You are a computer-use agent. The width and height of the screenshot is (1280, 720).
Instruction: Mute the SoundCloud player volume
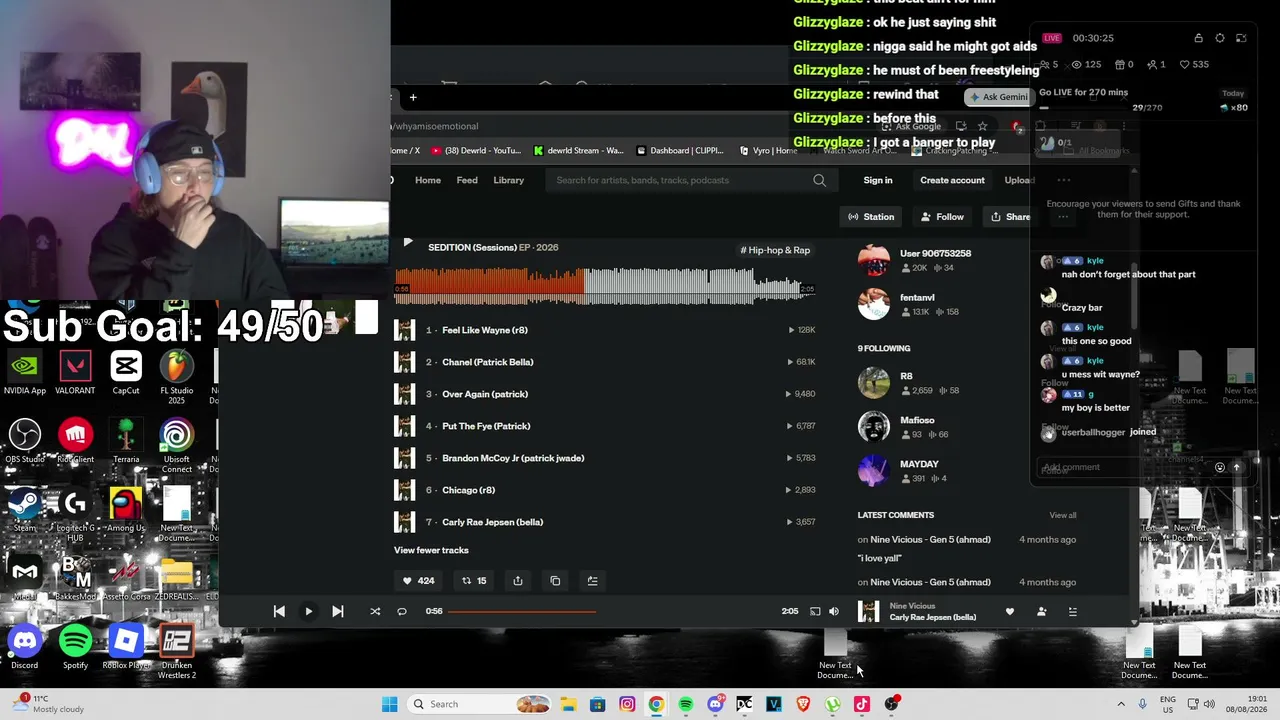tap(834, 611)
